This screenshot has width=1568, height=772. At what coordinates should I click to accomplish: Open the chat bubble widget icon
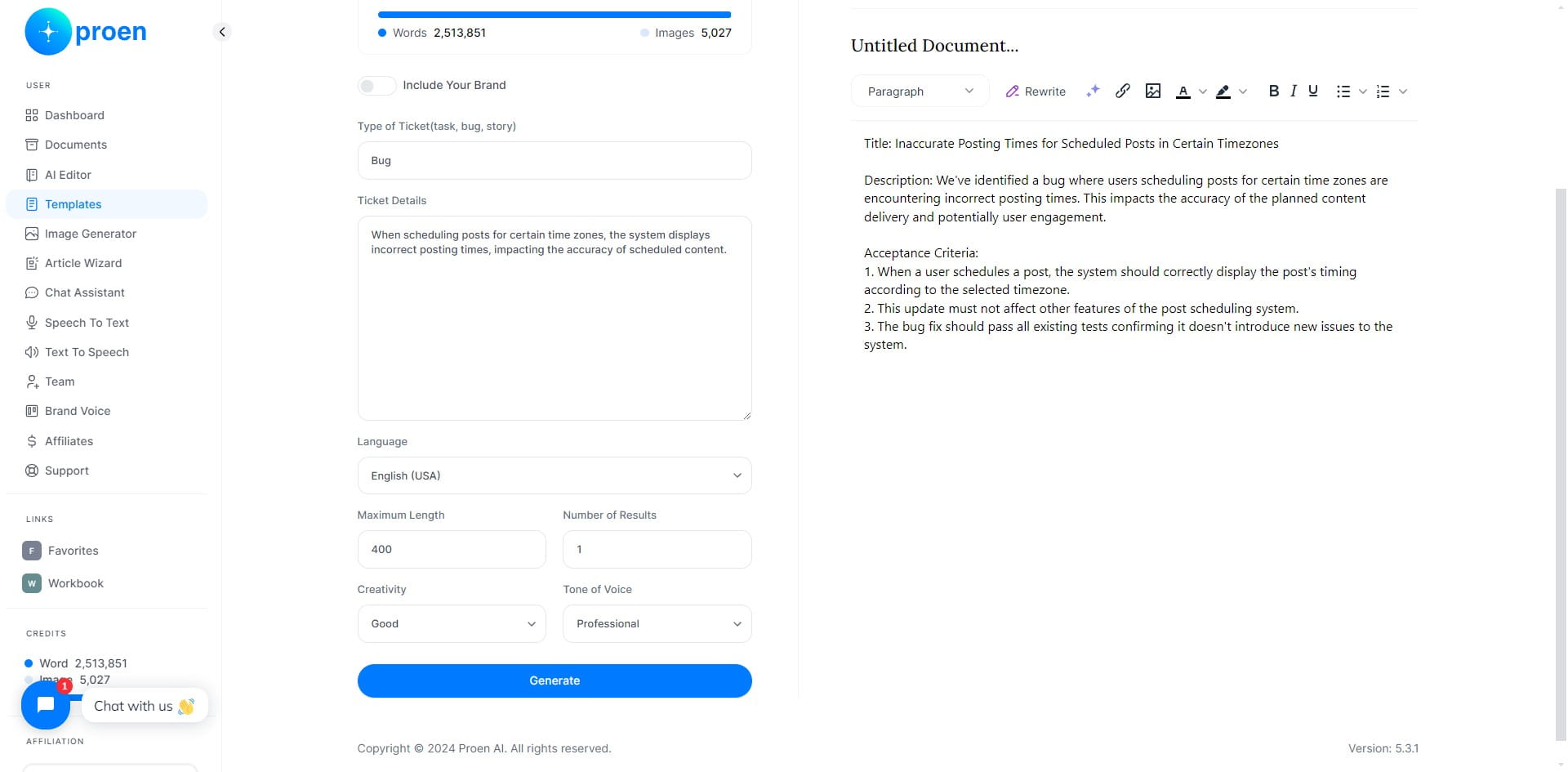tap(46, 704)
